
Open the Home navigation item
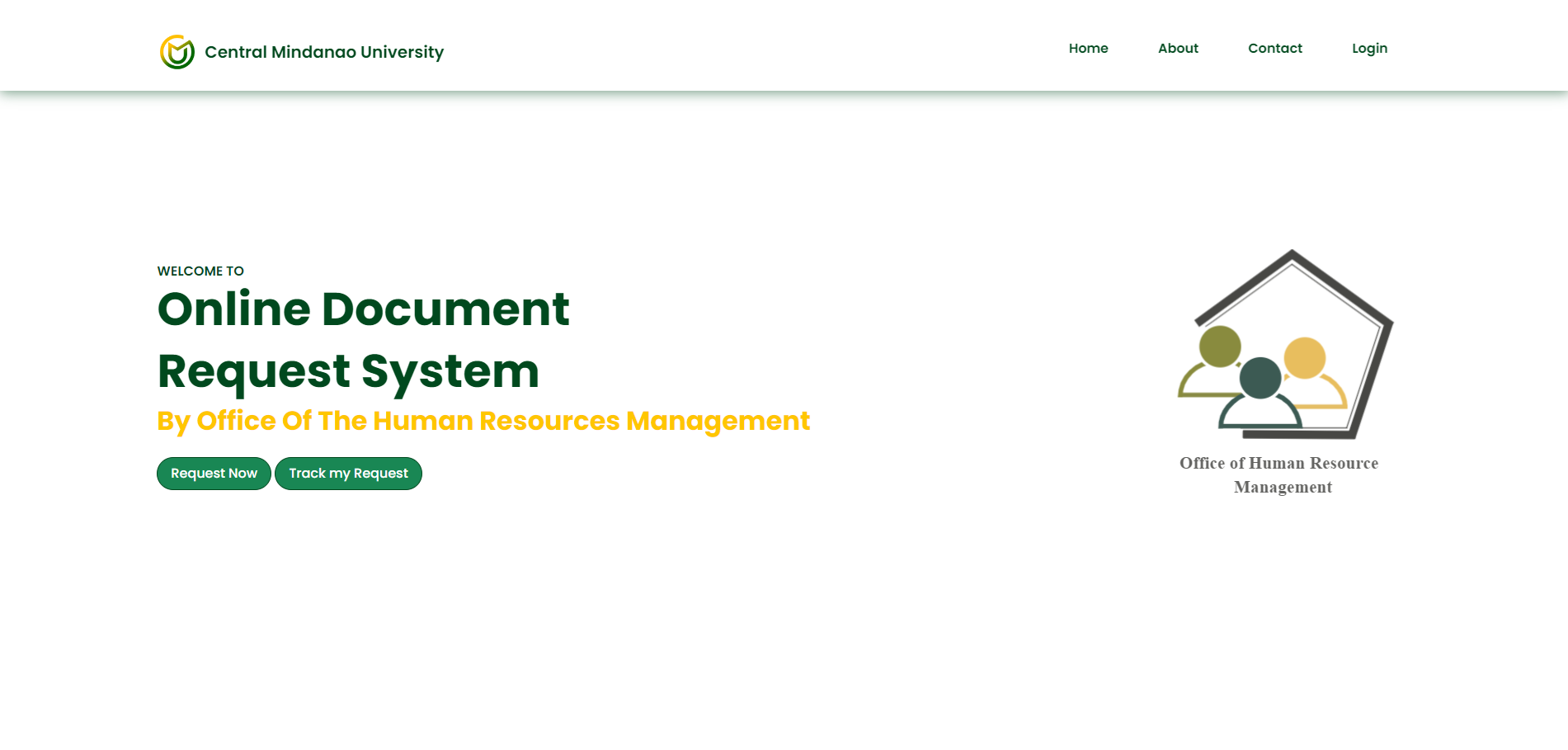coord(1089,48)
